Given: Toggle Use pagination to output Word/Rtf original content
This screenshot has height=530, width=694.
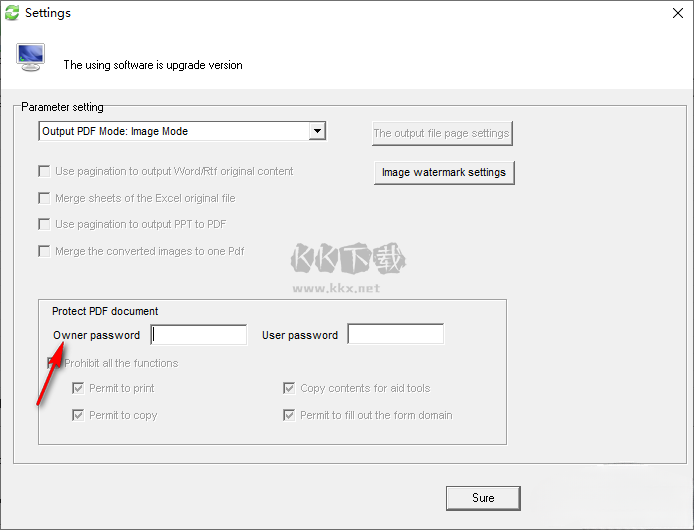Looking at the screenshot, I should point(44,171).
